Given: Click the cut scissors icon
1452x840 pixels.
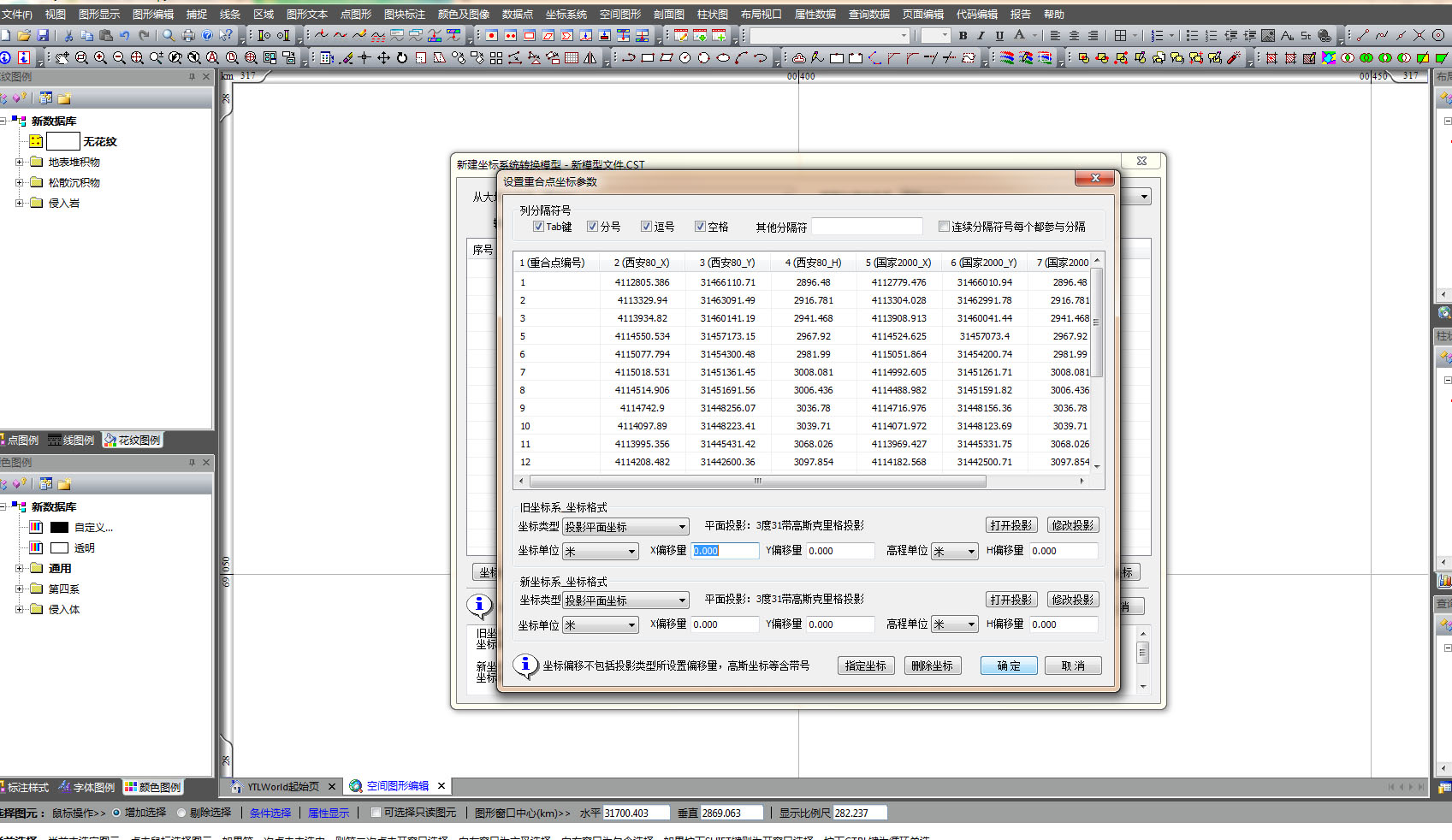Looking at the screenshot, I should 68,35.
